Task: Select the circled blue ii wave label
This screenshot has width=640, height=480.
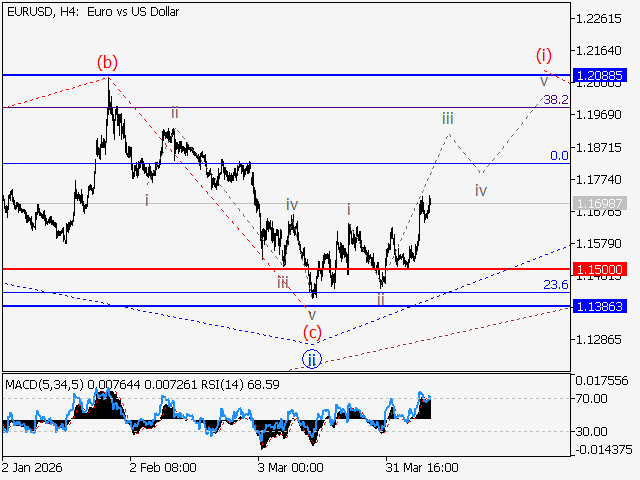Action: [x=312, y=358]
